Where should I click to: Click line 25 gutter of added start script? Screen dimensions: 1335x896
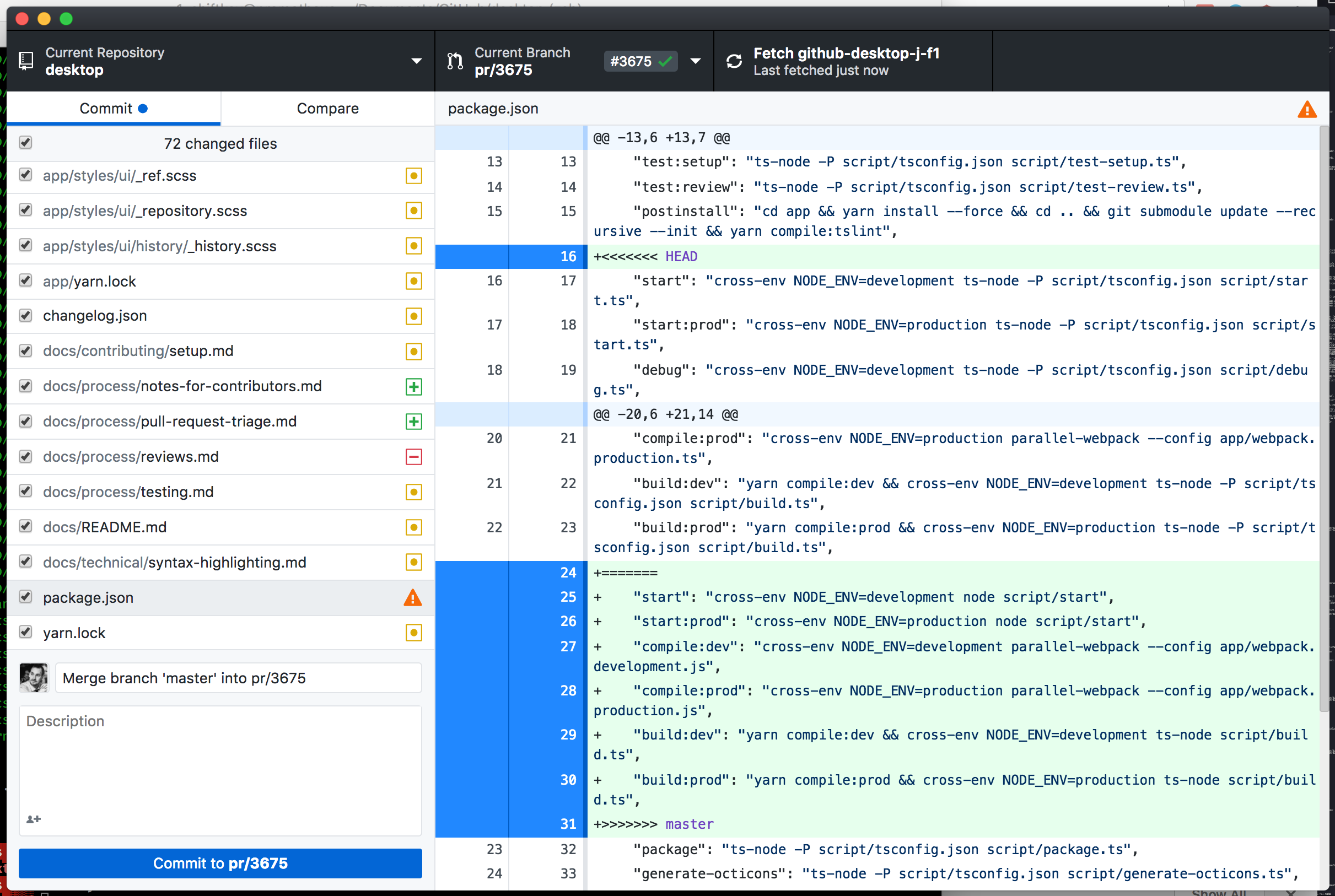tap(511, 597)
